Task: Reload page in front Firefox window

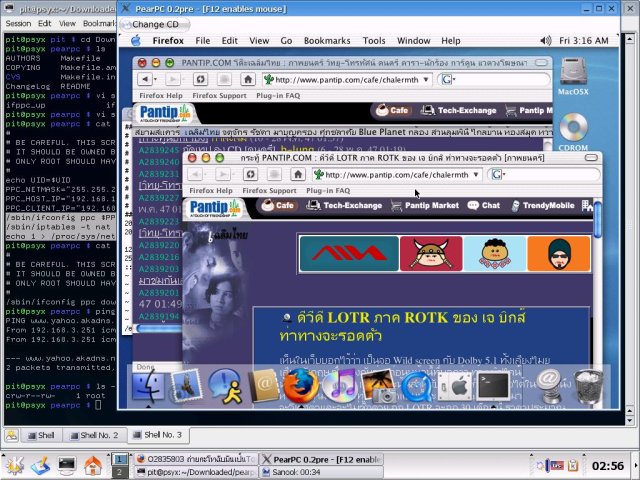Action: point(250,174)
